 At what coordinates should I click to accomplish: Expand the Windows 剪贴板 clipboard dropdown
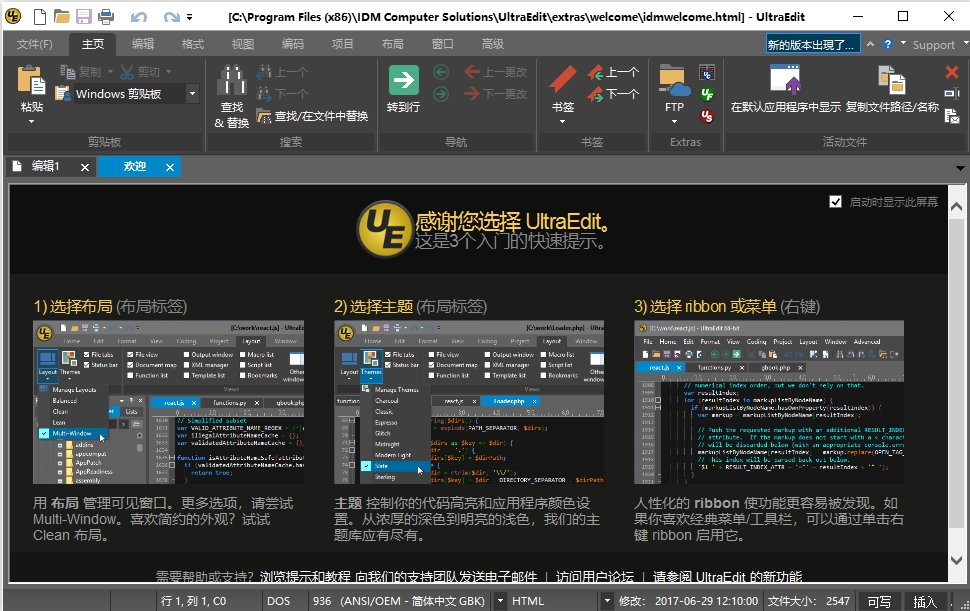coord(192,94)
